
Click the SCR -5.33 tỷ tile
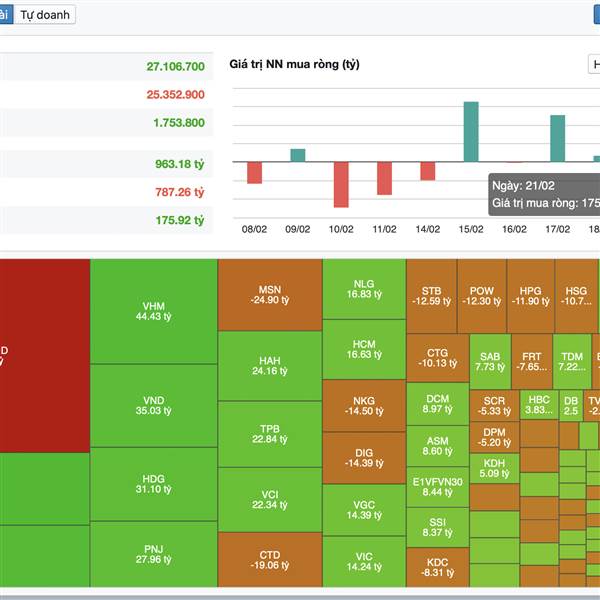pyautogui.click(x=494, y=406)
